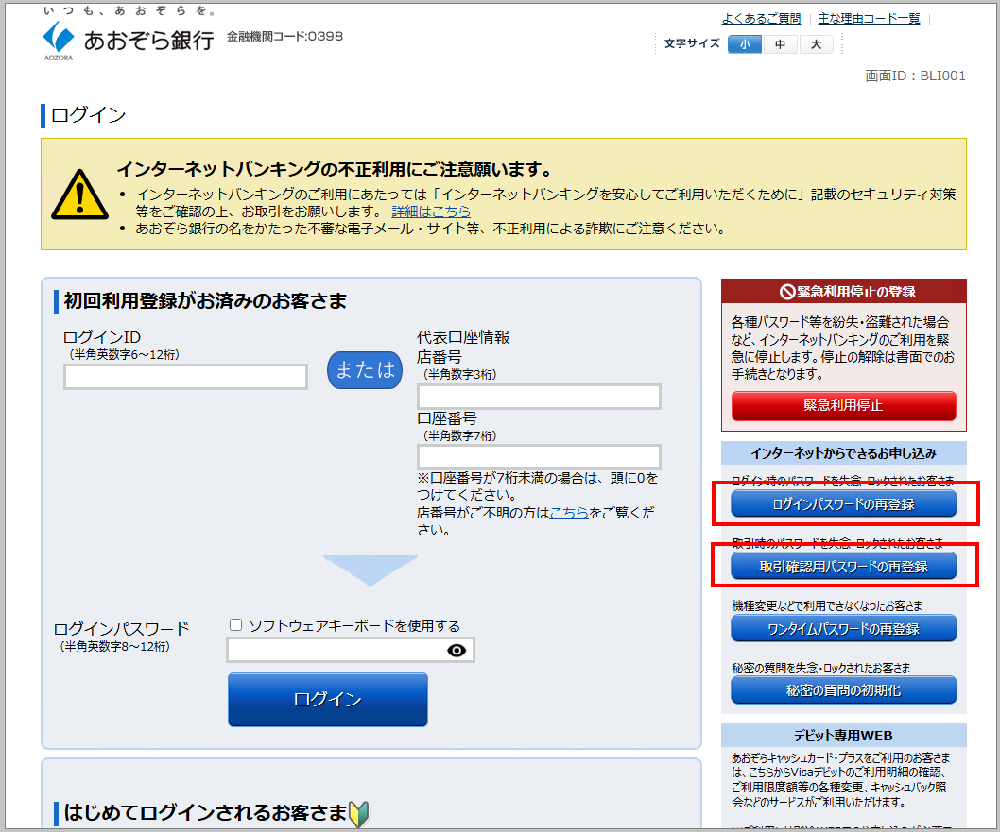1000x832 pixels.
Task: Click the red 緊急利用停止 button
Action: pos(844,405)
